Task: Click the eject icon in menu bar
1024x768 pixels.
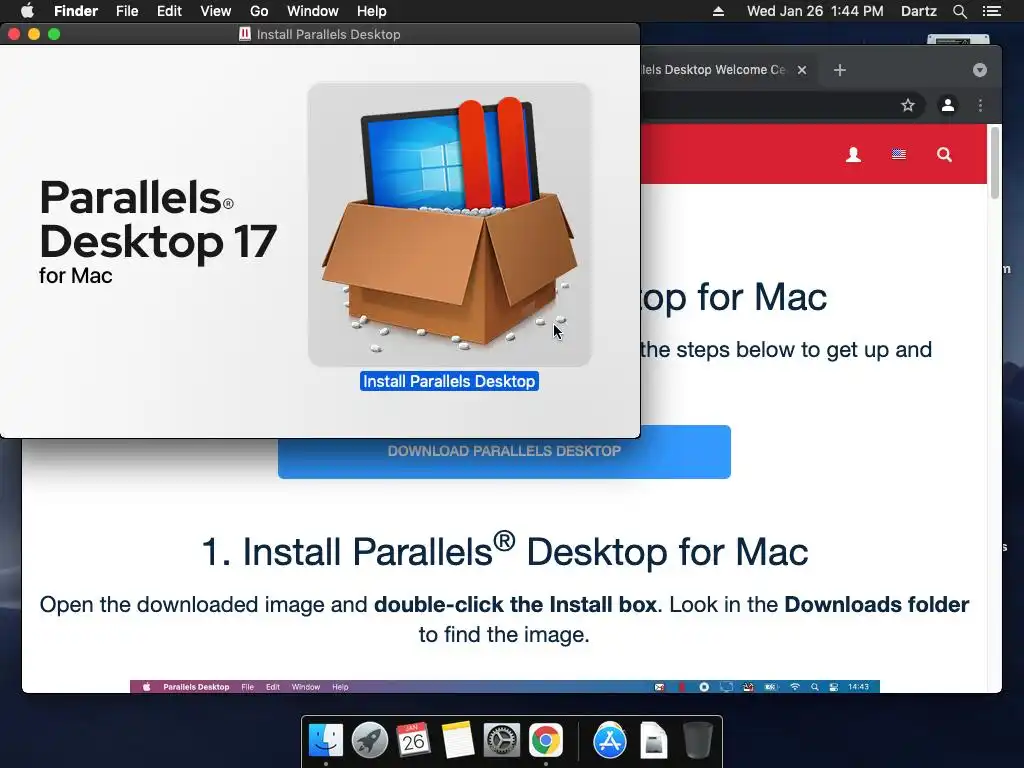Action: [718, 11]
